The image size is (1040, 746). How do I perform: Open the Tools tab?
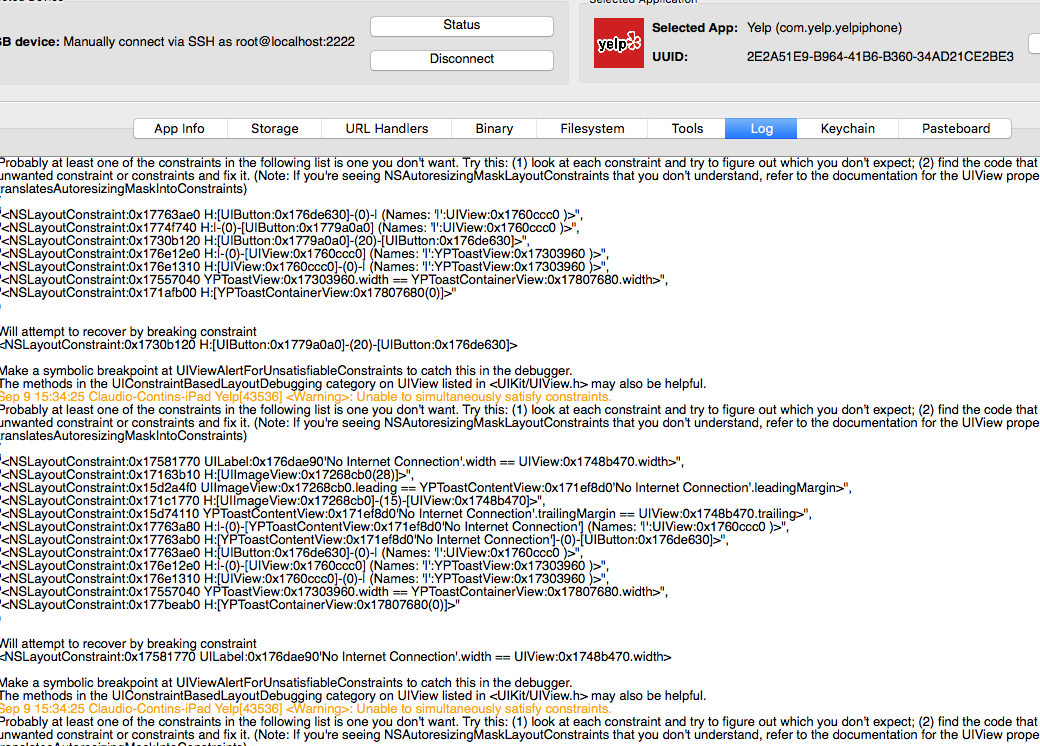[x=687, y=129]
